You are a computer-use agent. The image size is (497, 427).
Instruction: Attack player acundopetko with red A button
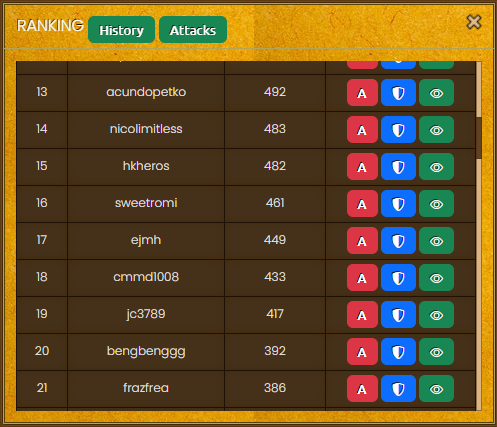coord(362,93)
